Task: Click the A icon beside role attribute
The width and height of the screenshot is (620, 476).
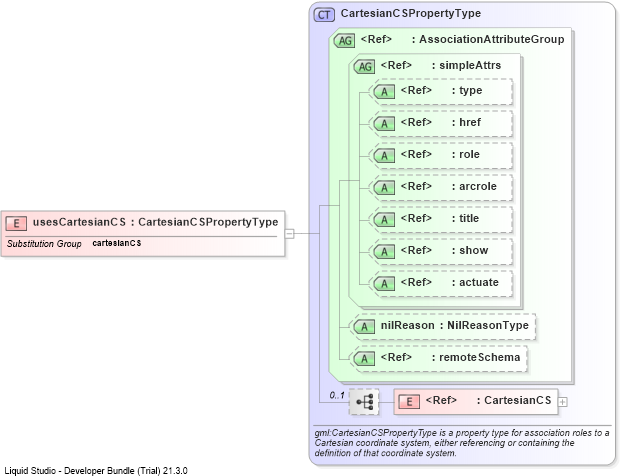Action: 384,156
